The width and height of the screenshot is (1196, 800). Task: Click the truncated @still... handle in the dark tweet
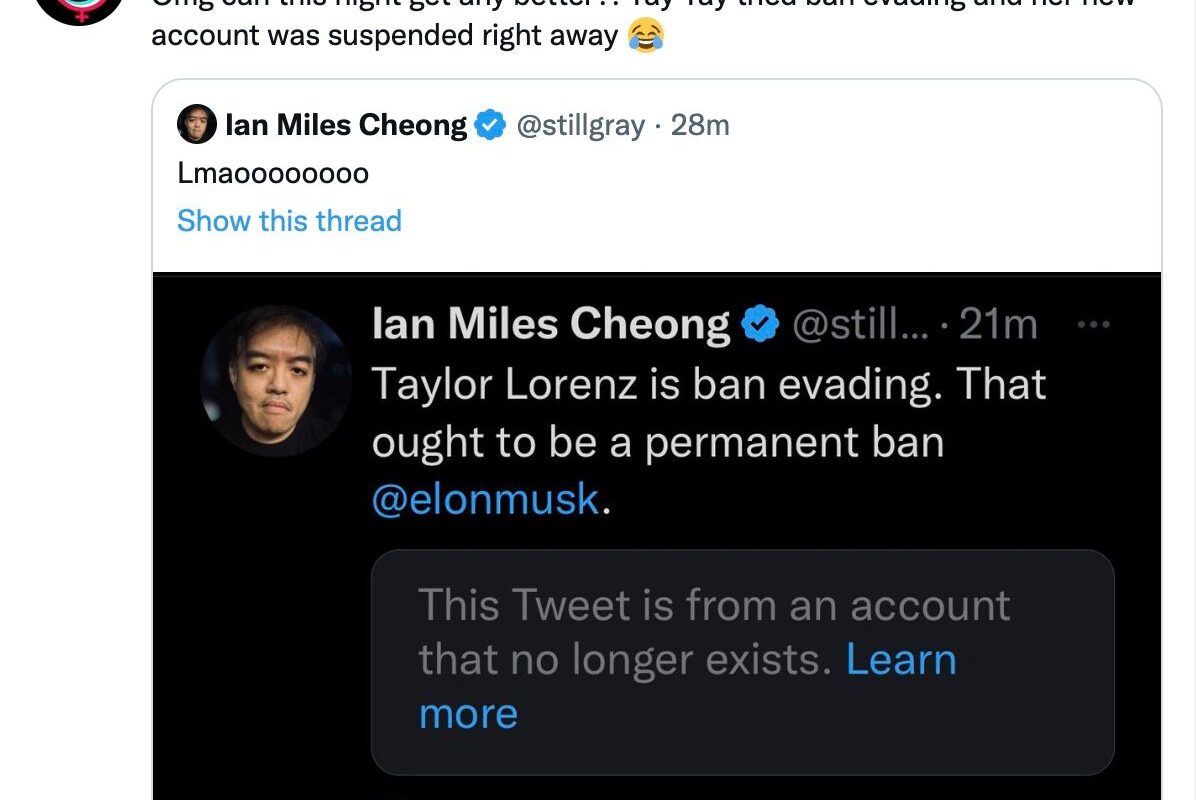pyautogui.click(x=860, y=324)
